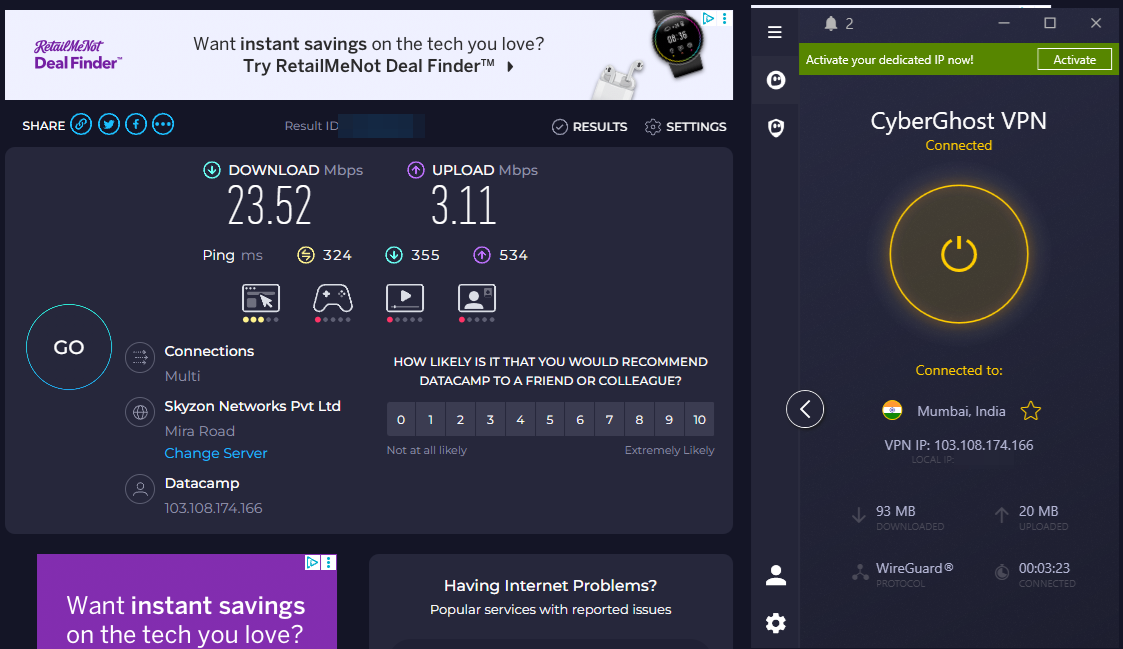Click the Datacamp IP address 103.108.174.166
The height and width of the screenshot is (649, 1123).
[x=213, y=508]
